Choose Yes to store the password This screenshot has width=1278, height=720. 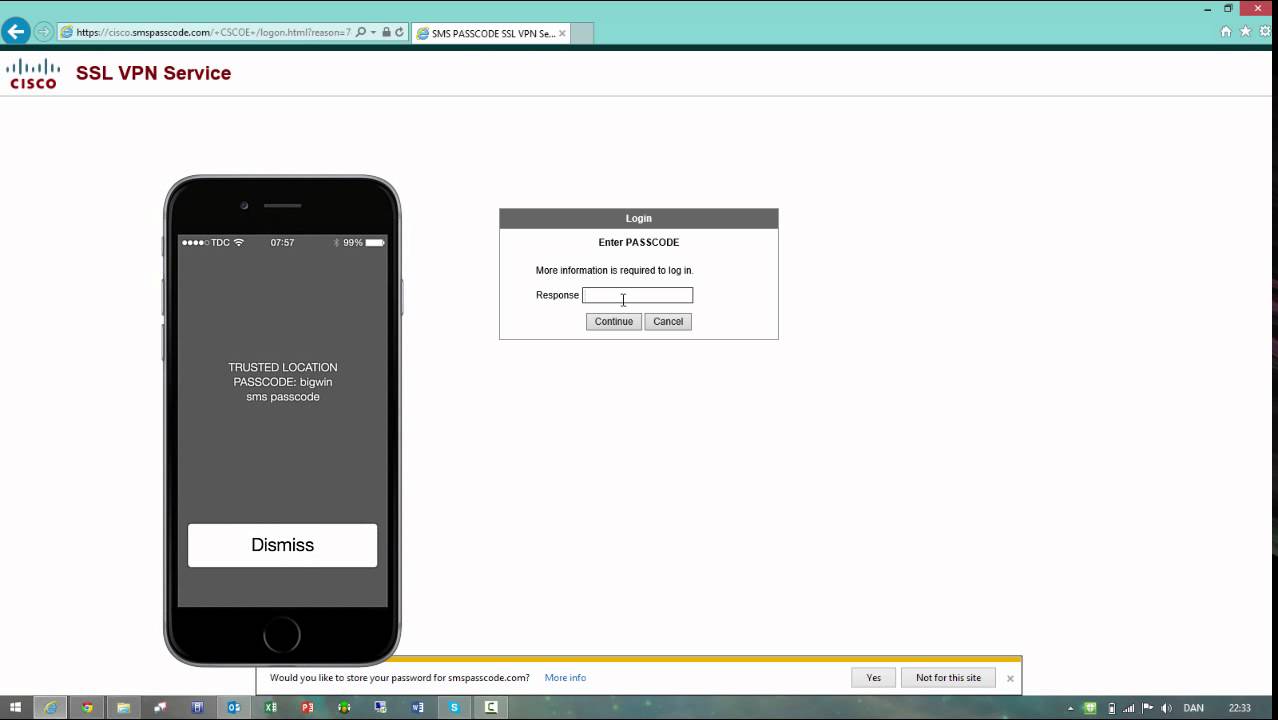(x=873, y=678)
